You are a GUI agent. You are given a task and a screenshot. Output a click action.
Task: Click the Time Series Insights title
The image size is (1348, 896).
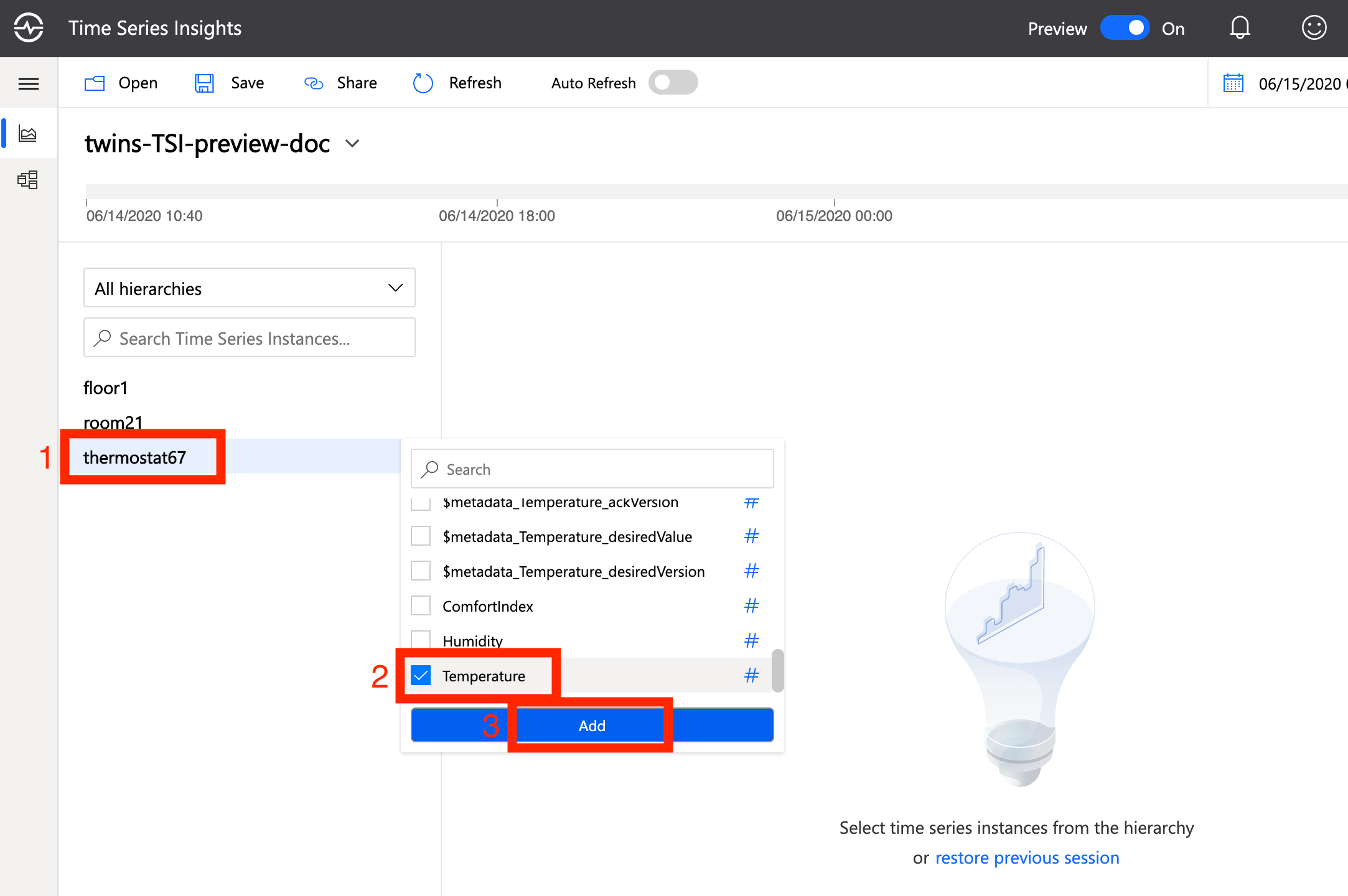[155, 28]
